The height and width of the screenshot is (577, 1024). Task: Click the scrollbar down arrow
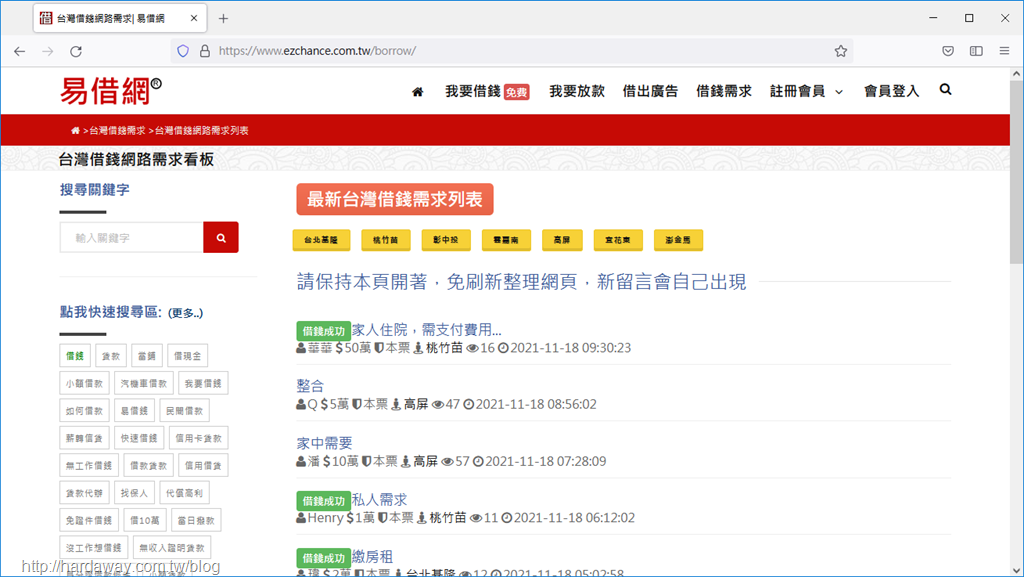pyautogui.click(x=1016, y=569)
